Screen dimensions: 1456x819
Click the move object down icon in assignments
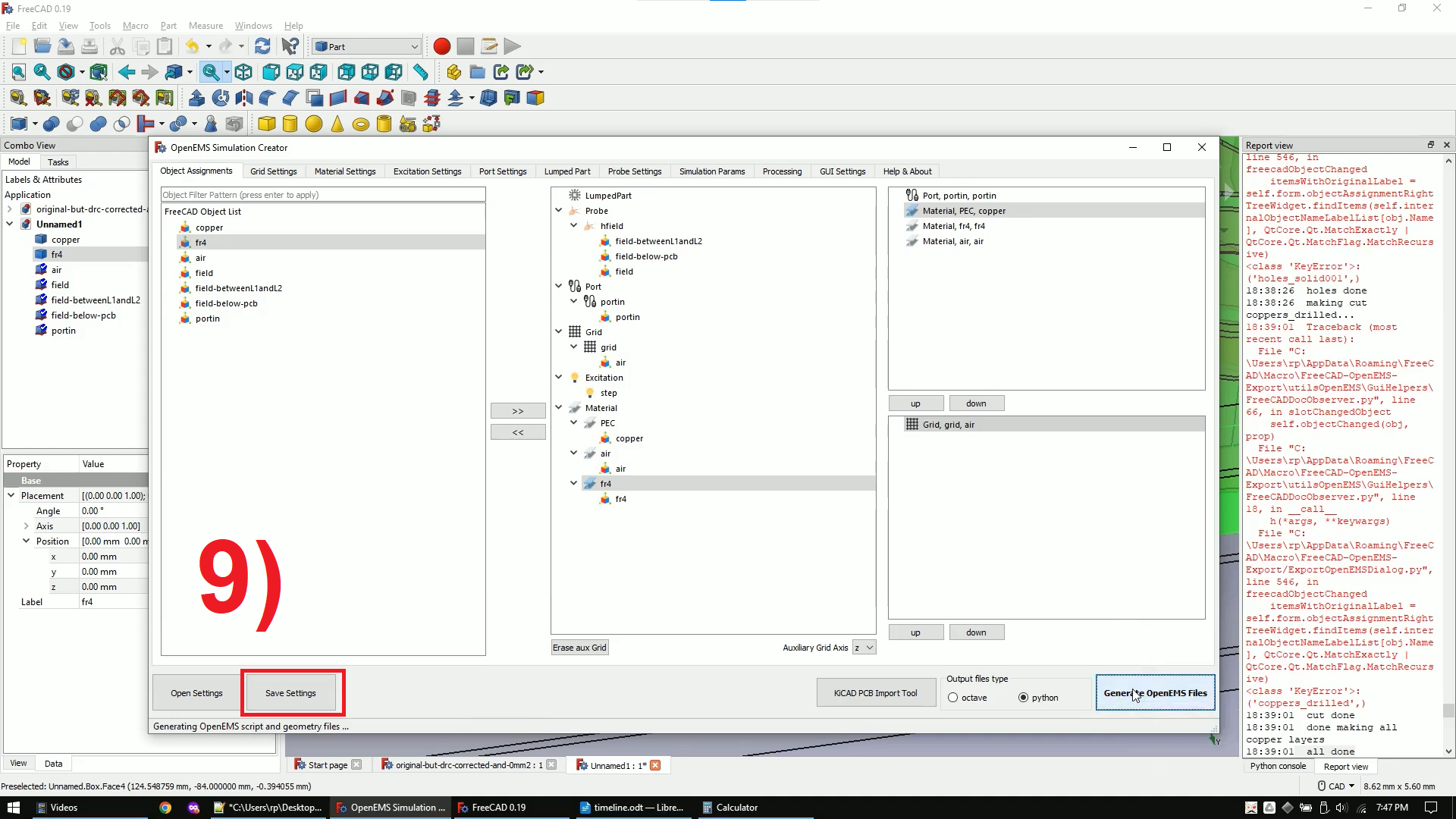(x=975, y=402)
